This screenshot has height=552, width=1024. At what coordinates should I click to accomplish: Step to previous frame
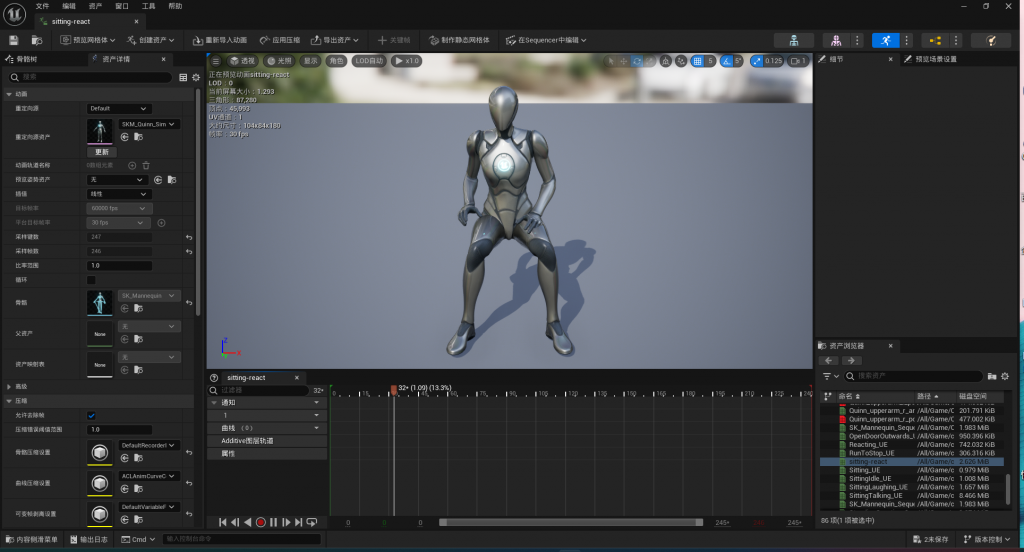point(234,522)
